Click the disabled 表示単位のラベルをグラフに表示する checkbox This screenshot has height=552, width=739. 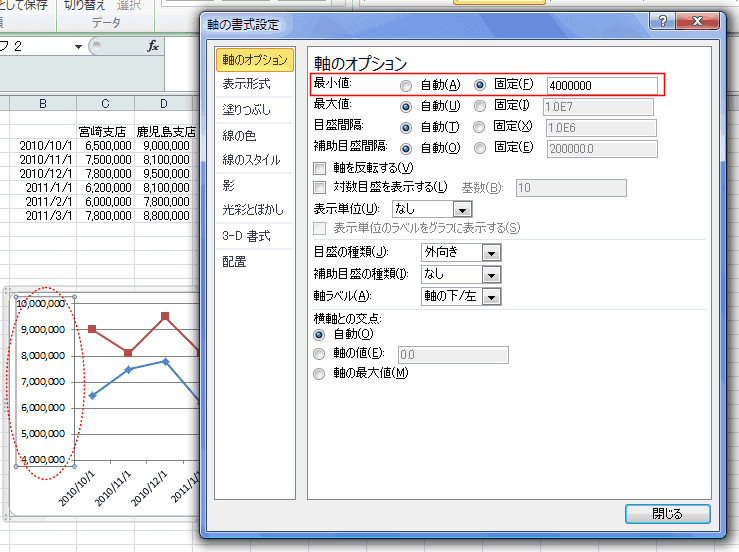[320, 229]
